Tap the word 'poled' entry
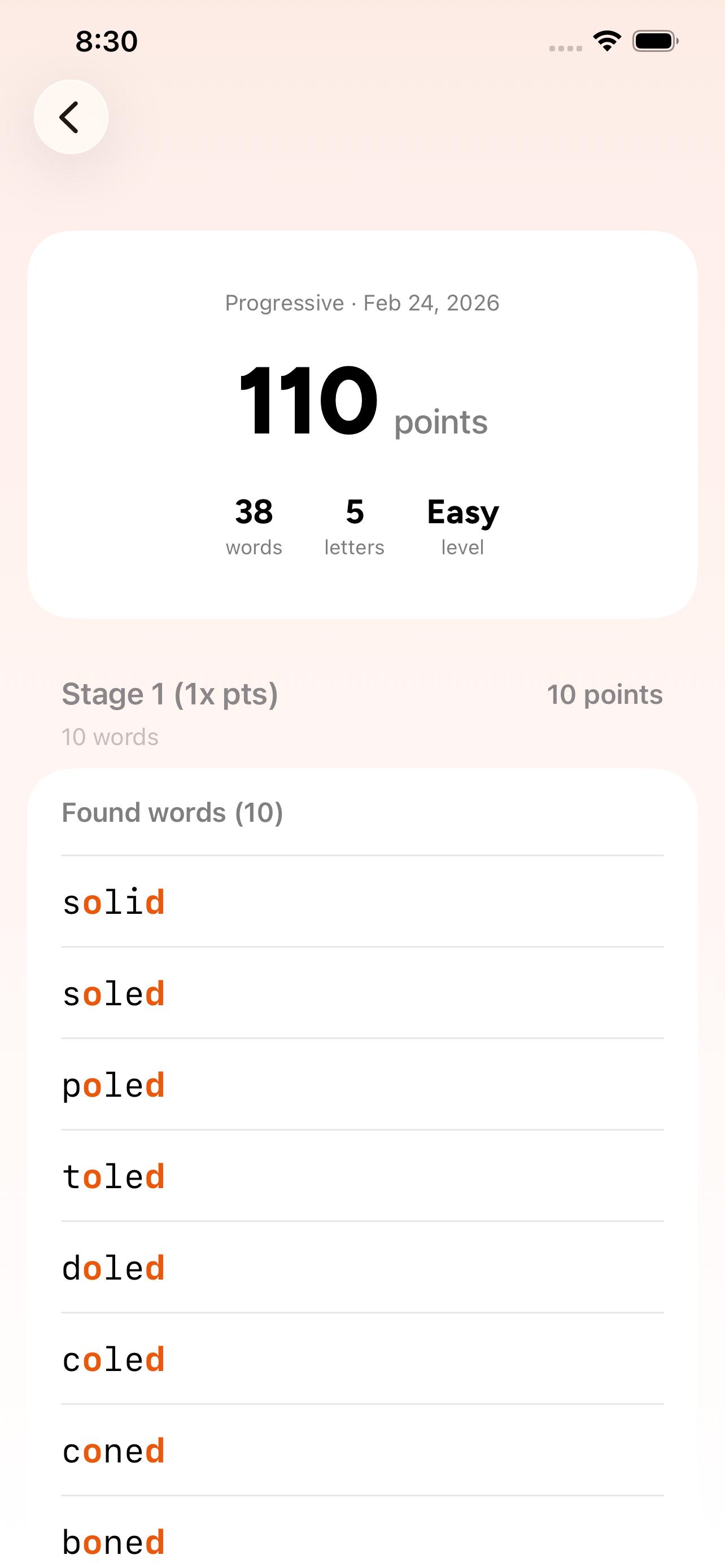 [113, 1084]
